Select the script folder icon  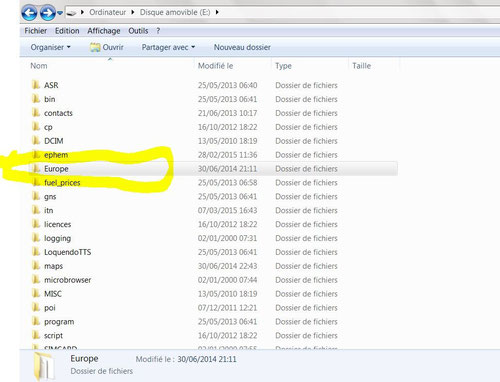[36, 335]
